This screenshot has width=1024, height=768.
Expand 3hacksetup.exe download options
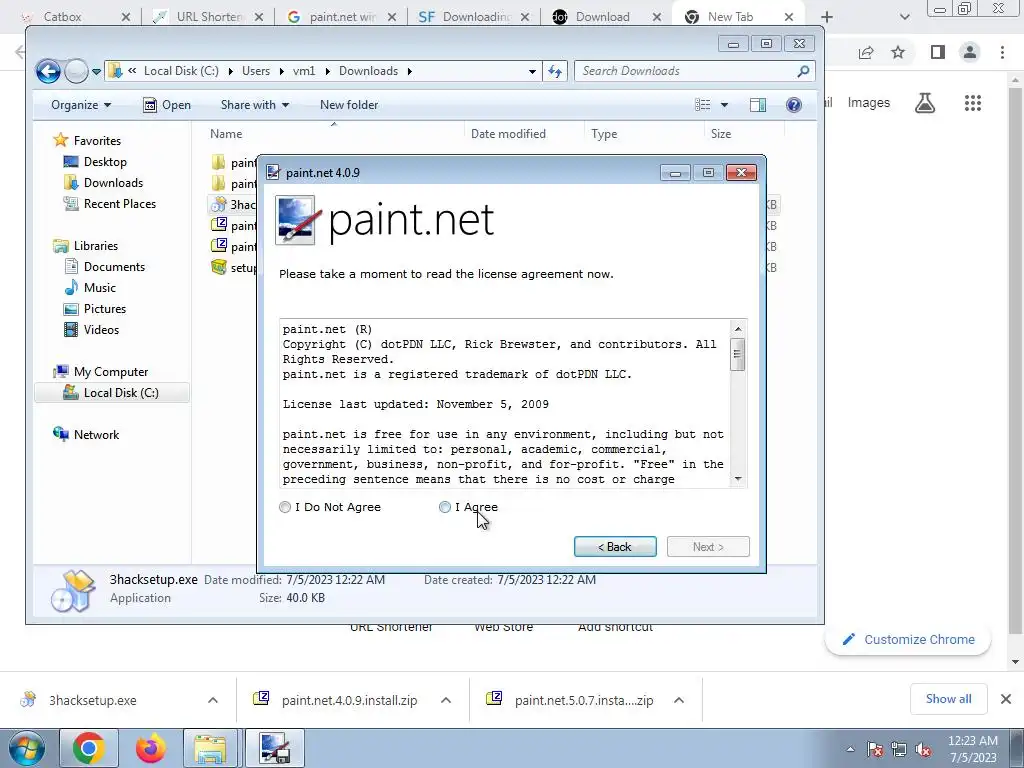click(213, 700)
